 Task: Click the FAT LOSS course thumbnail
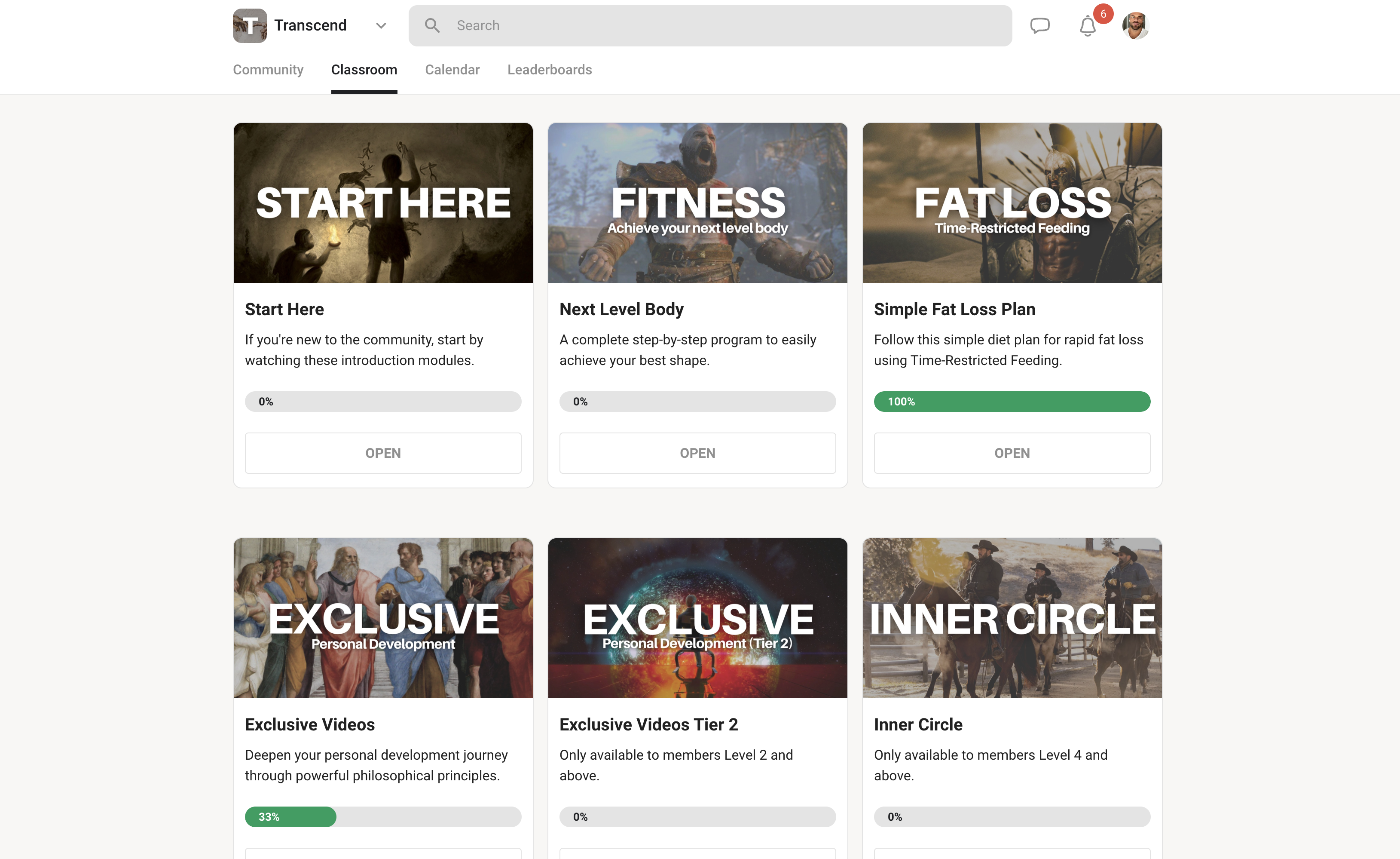pyautogui.click(x=1012, y=203)
